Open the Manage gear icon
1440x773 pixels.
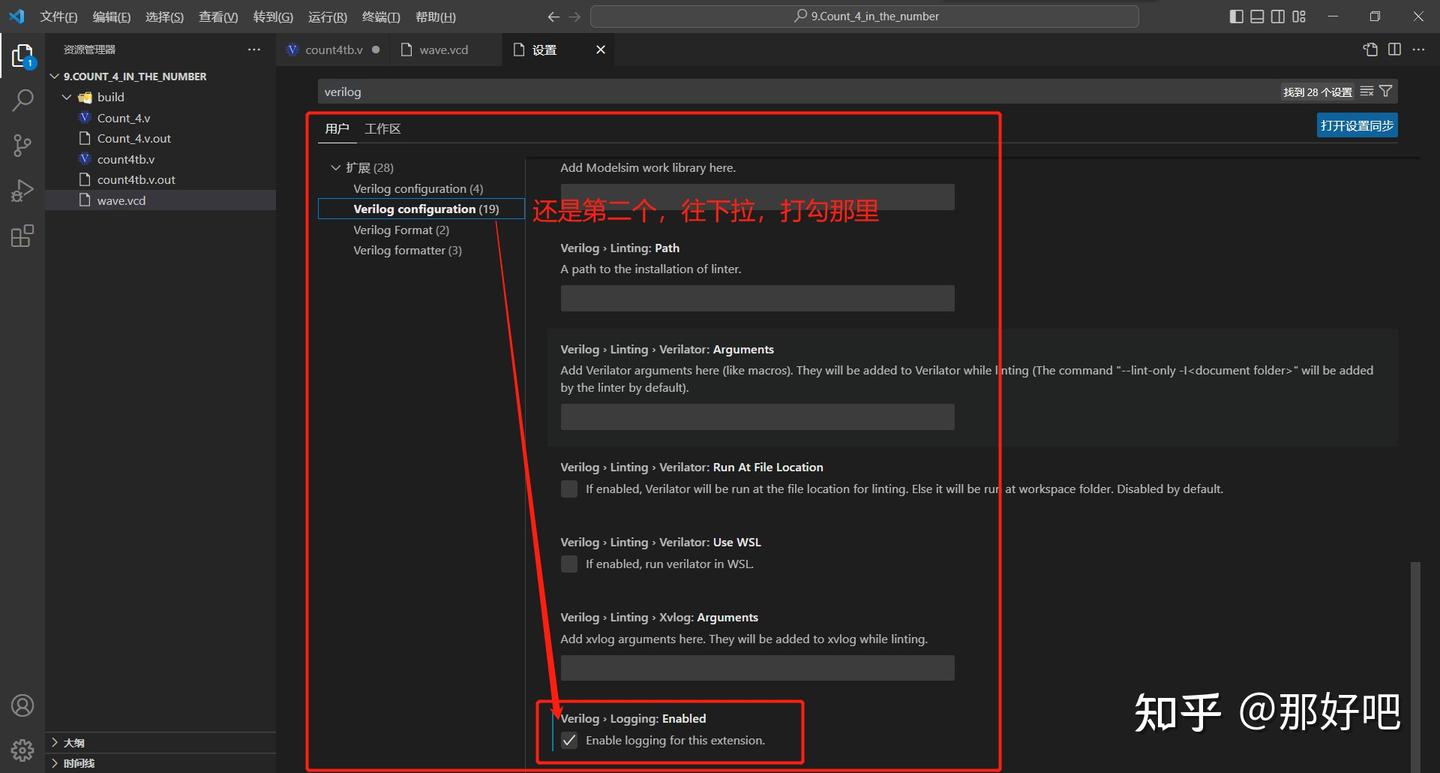click(22, 750)
